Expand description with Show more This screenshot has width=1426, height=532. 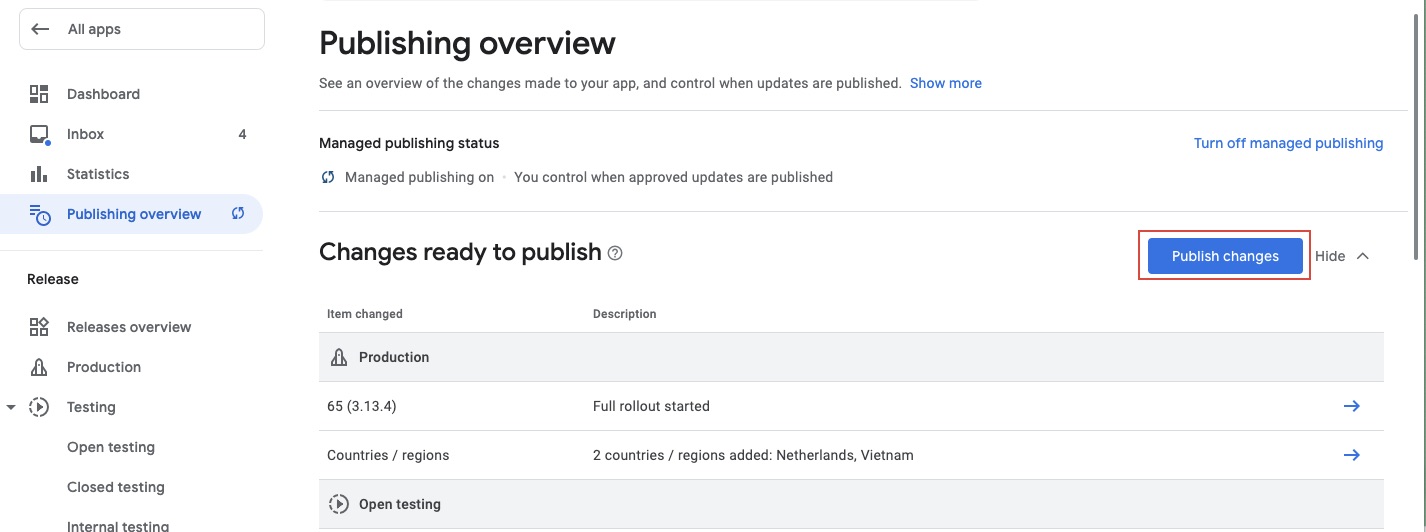coord(945,83)
